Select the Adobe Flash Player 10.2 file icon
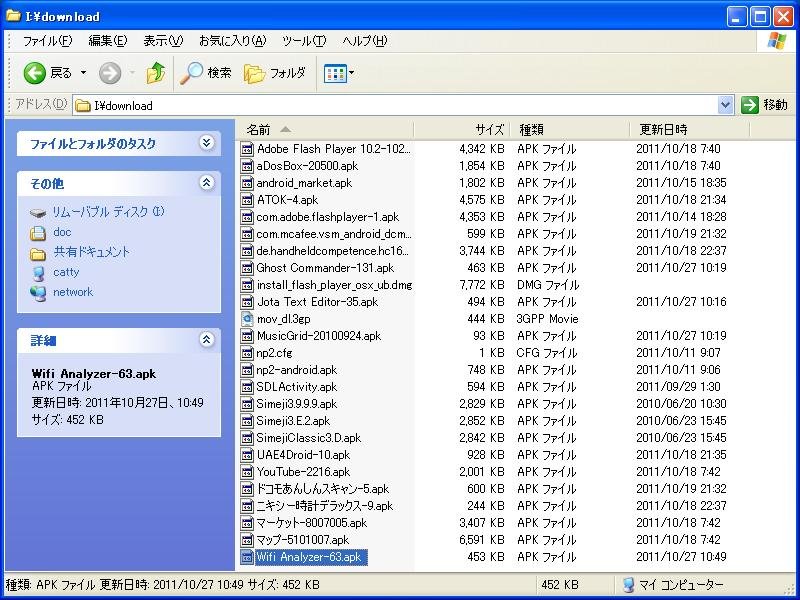800x600 pixels. coord(247,149)
